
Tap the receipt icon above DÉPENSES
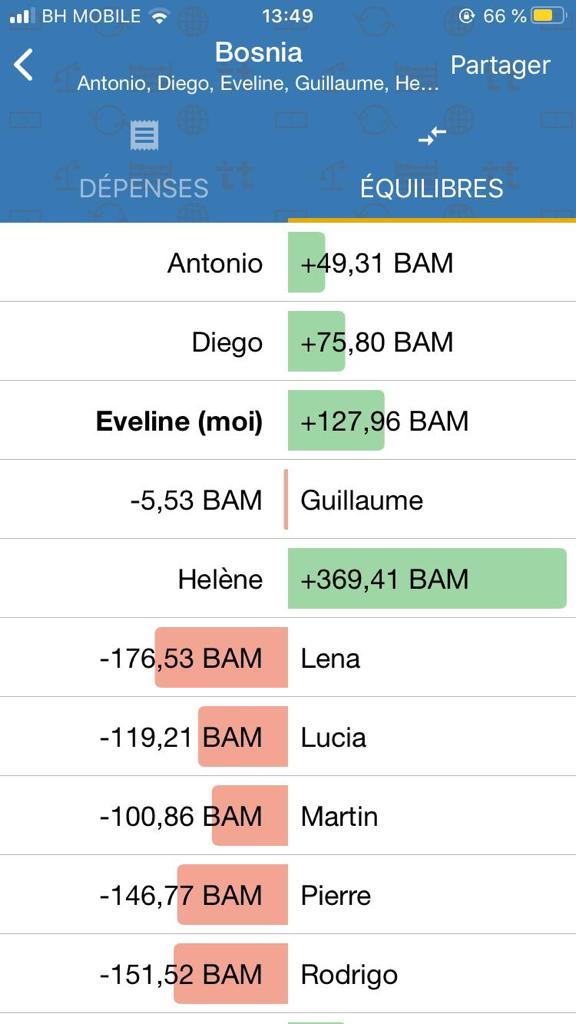pyautogui.click(x=144, y=136)
